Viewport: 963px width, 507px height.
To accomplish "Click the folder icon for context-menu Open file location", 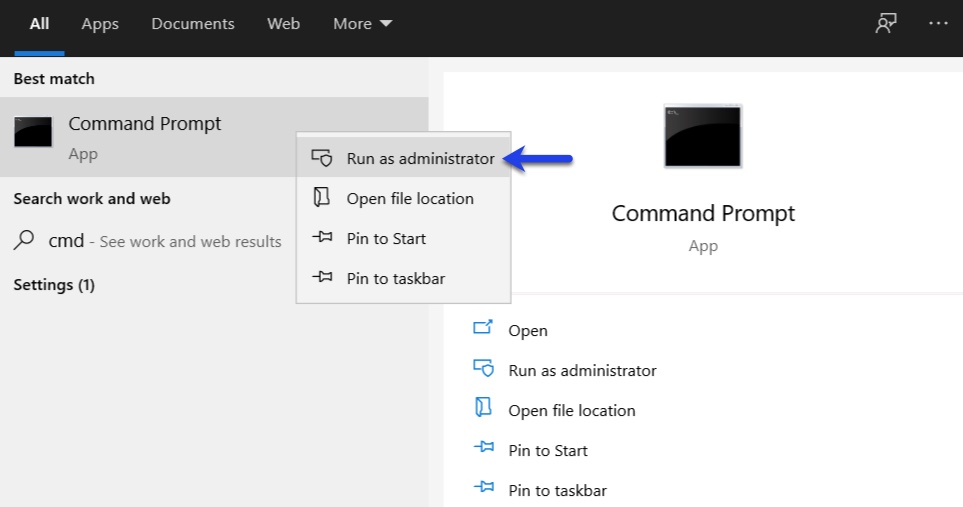I will (322, 198).
